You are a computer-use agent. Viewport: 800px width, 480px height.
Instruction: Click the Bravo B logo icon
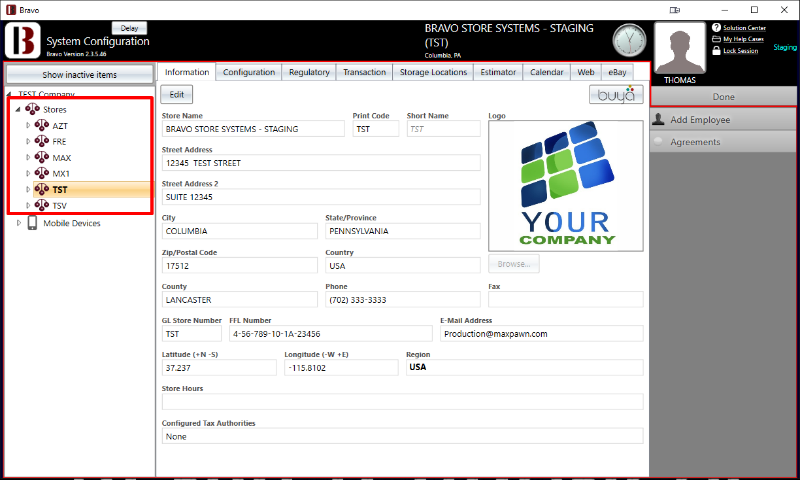pos(23,40)
